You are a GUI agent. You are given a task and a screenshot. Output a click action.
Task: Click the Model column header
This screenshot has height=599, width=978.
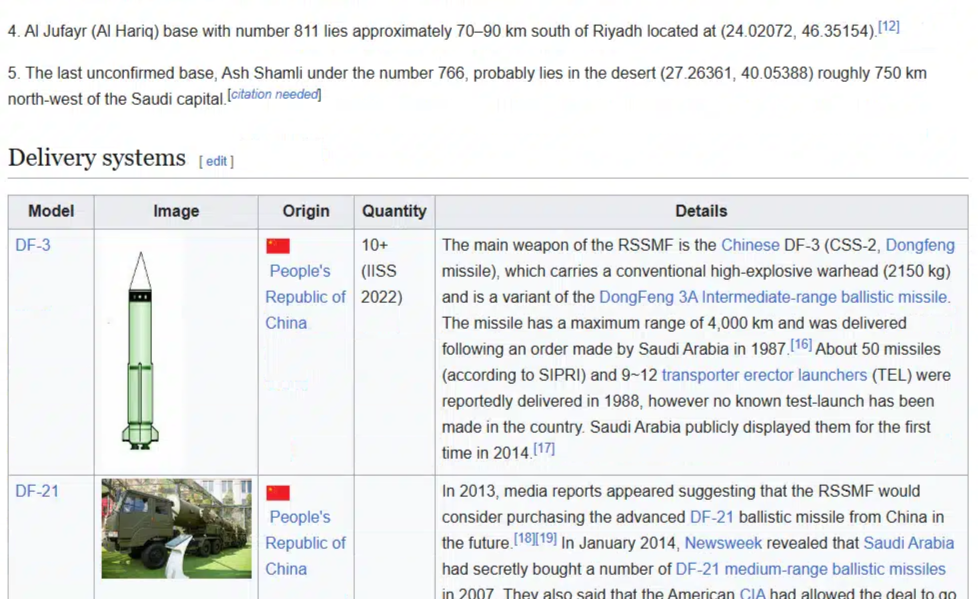[51, 212]
